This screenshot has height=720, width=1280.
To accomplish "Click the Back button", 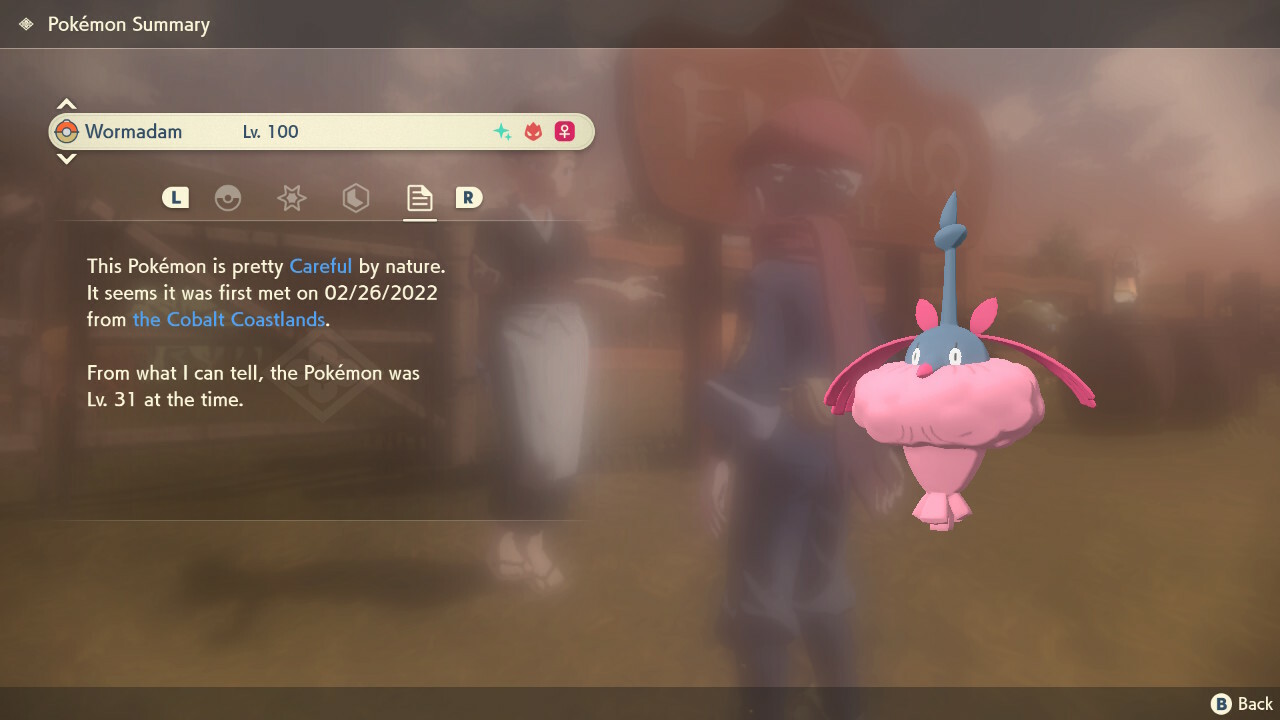I will coord(1242,704).
